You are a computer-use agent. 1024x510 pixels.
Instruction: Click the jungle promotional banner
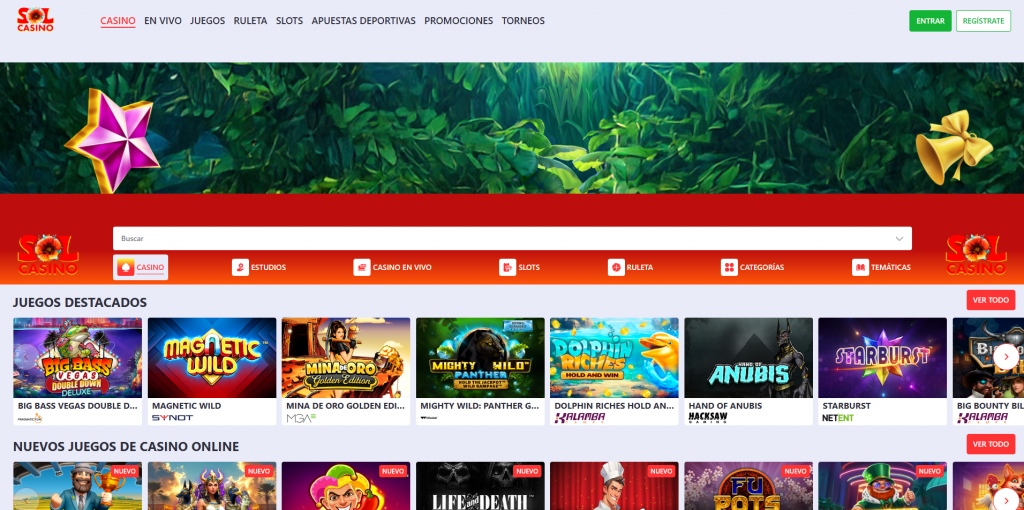tap(512, 128)
